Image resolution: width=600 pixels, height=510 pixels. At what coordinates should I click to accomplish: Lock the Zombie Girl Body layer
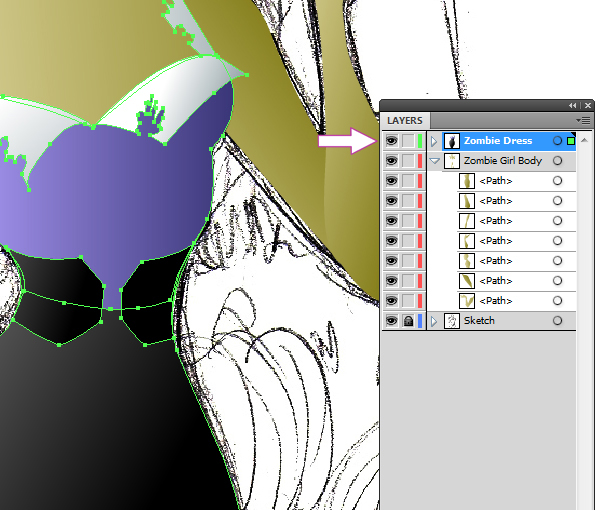coord(408,161)
